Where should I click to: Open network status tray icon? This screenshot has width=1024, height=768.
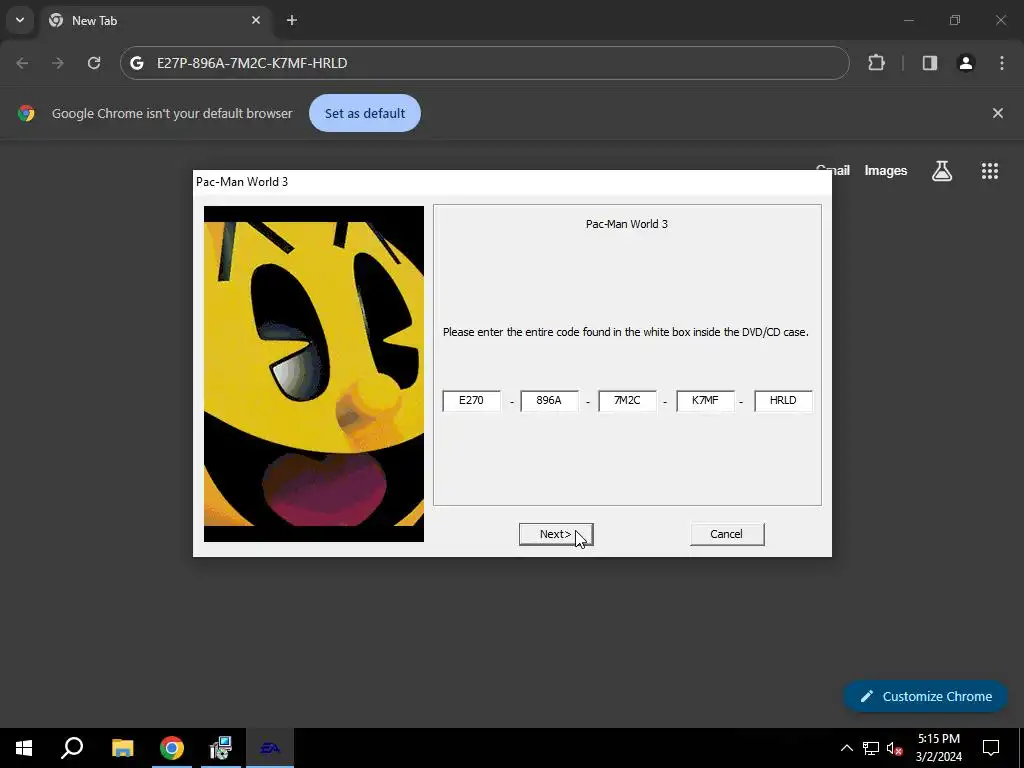coord(871,748)
